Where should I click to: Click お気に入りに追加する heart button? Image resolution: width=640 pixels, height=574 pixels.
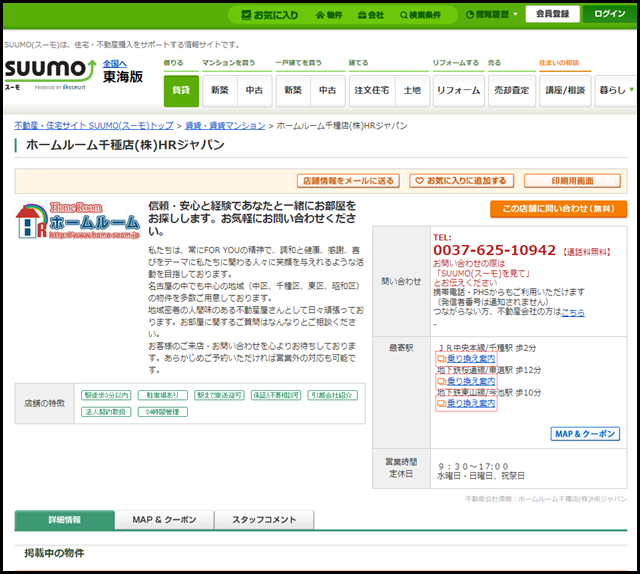462,181
